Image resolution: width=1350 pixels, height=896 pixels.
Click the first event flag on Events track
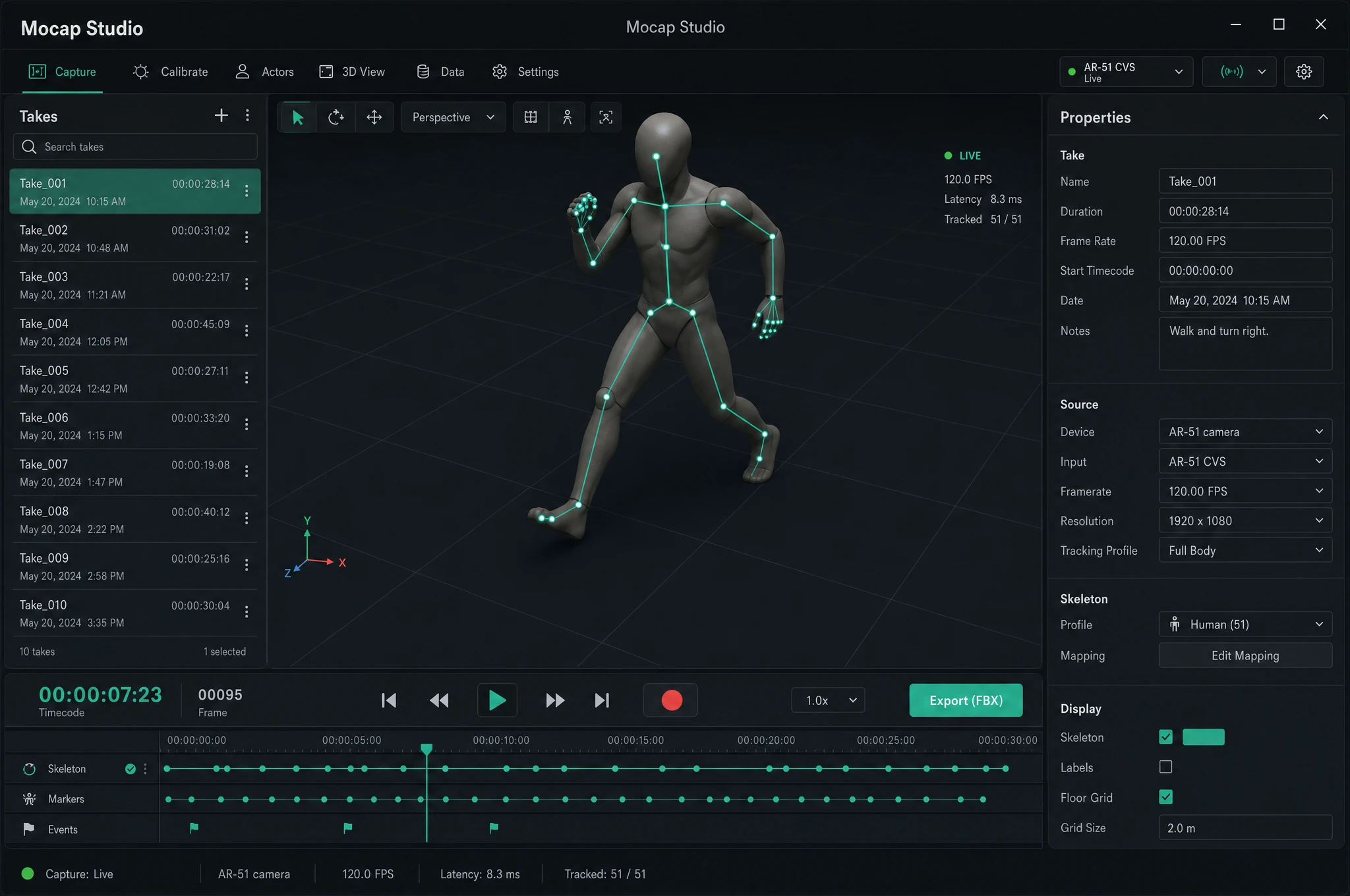pyautogui.click(x=194, y=828)
